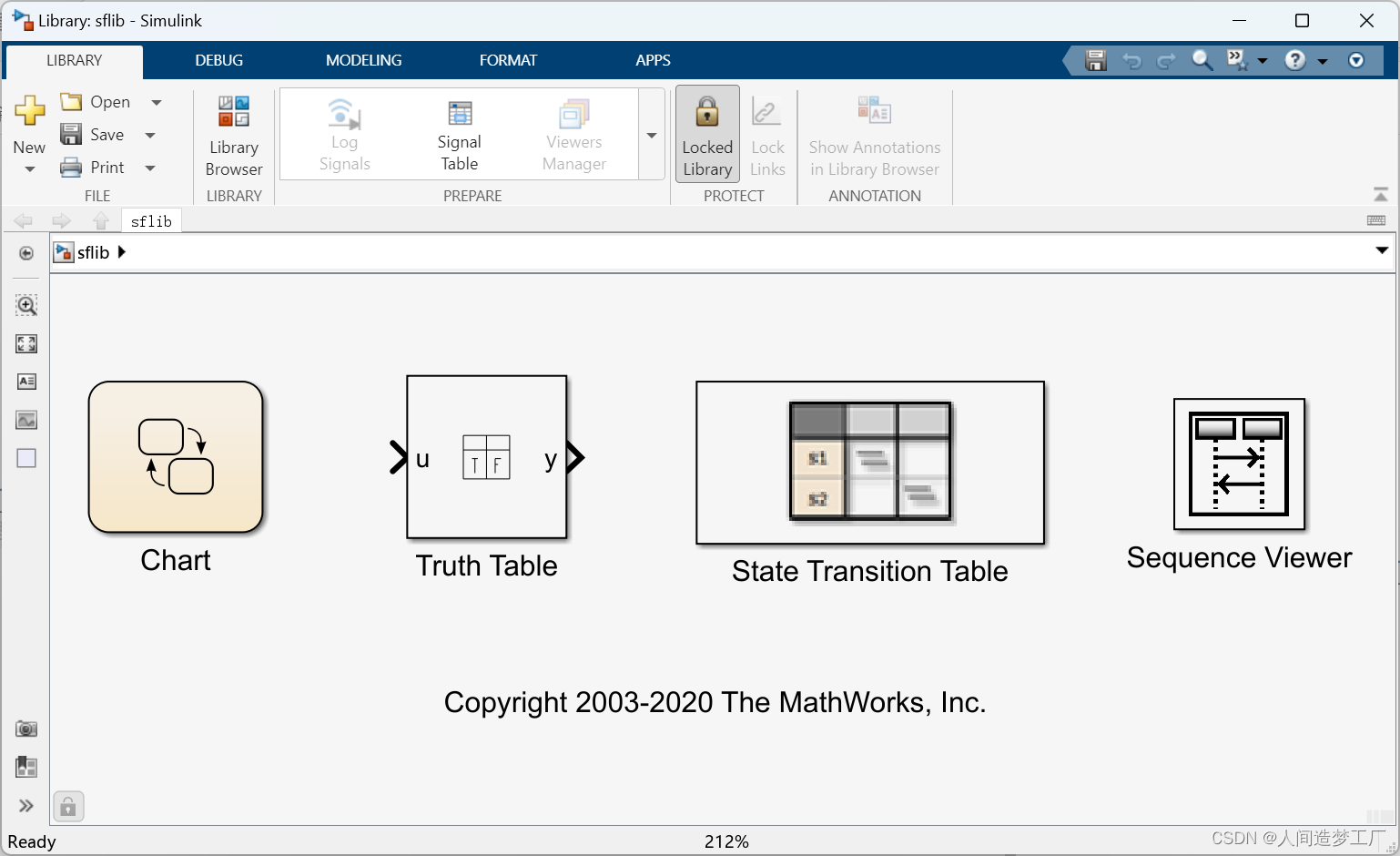
Task: Expand the Print options arrow
Action: click(x=150, y=168)
